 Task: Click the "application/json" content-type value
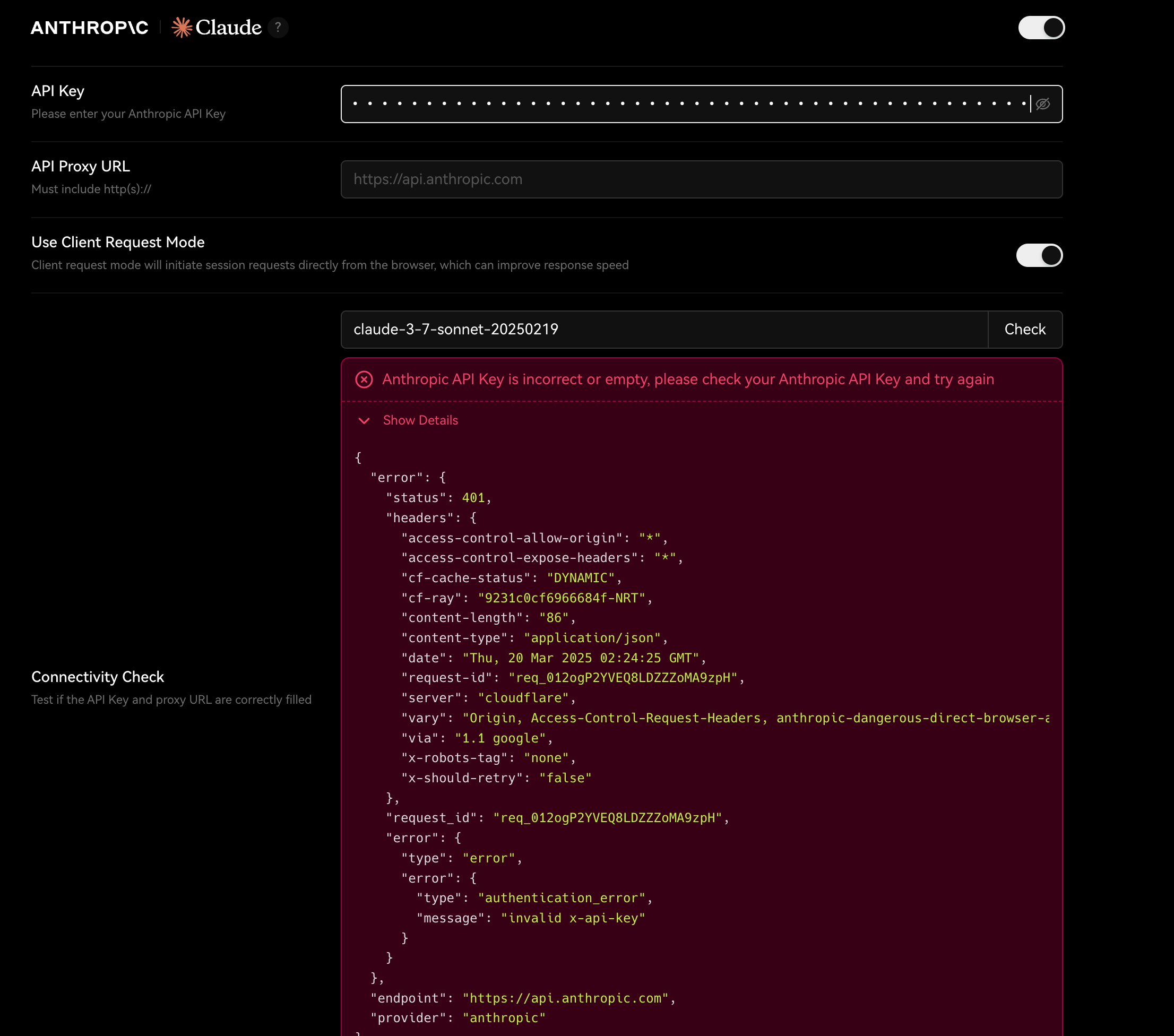[x=592, y=638]
